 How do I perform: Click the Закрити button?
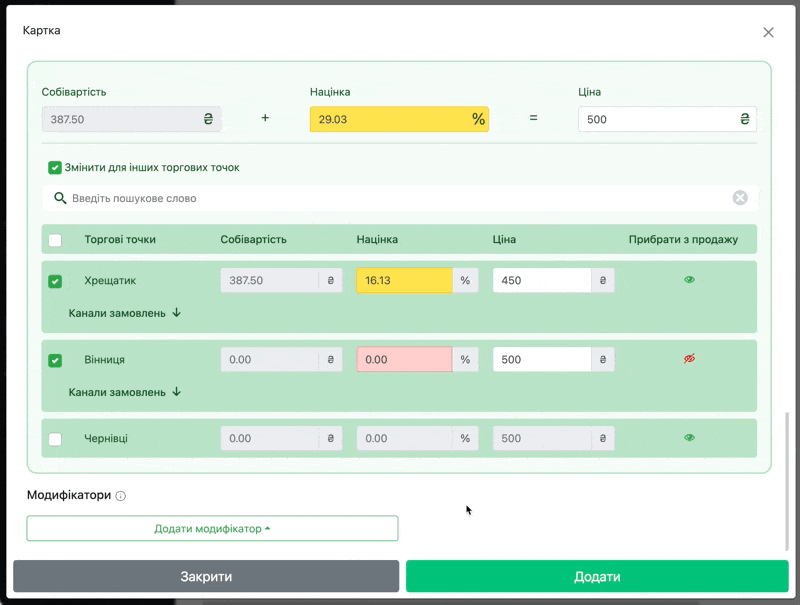(206, 576)
